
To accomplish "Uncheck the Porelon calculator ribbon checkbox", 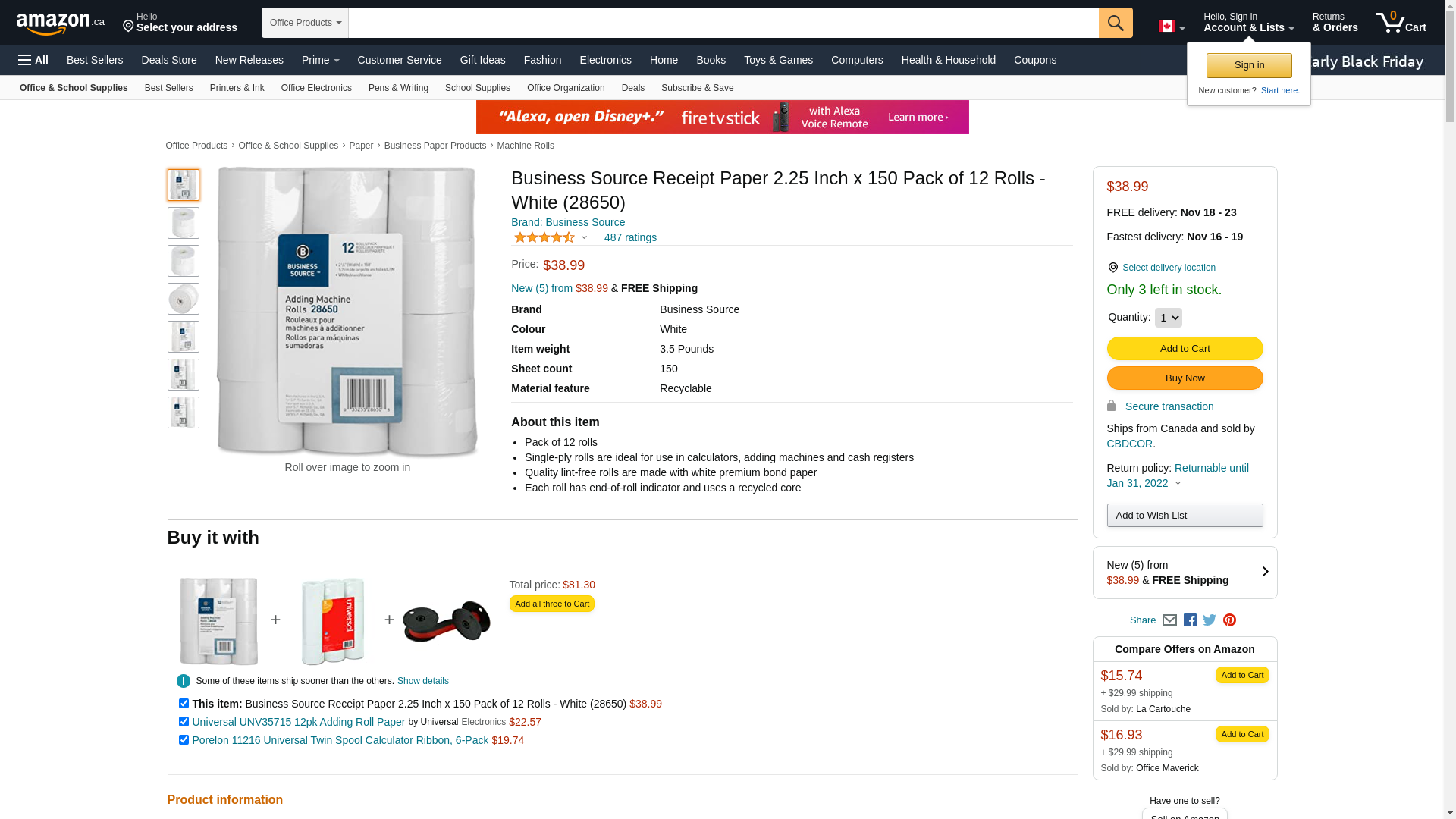I will 184,740.
